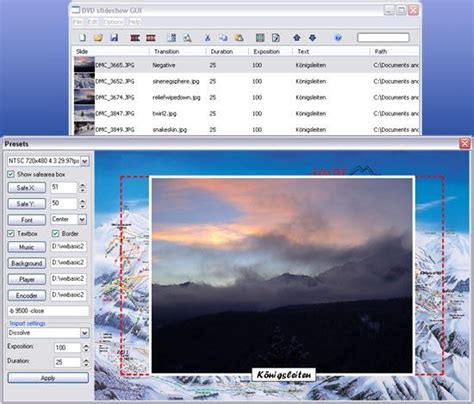Click the Player button
This screenshot has height=404, width=474.
coord(27,279)
